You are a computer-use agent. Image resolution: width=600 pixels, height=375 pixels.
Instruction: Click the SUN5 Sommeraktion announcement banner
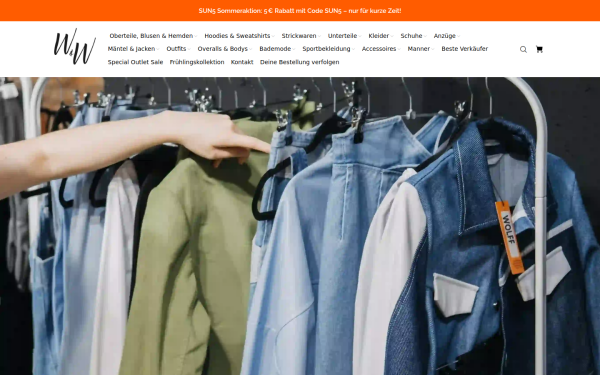pos(300,11)
